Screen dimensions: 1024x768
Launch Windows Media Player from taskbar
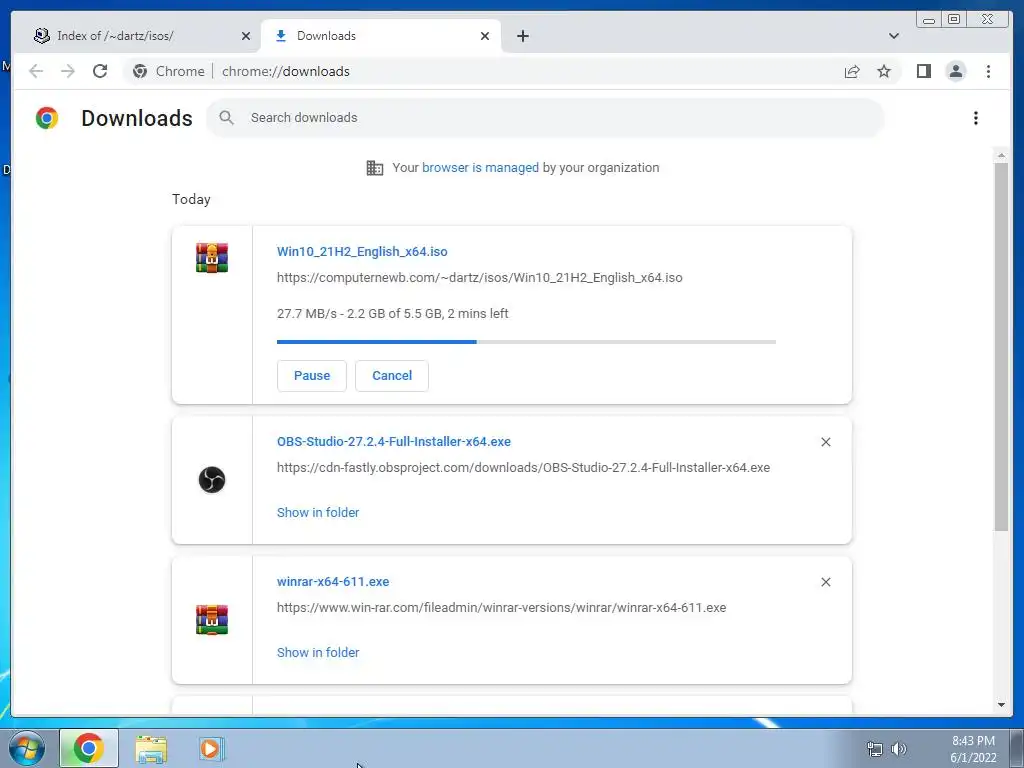(x=210, y=748)
